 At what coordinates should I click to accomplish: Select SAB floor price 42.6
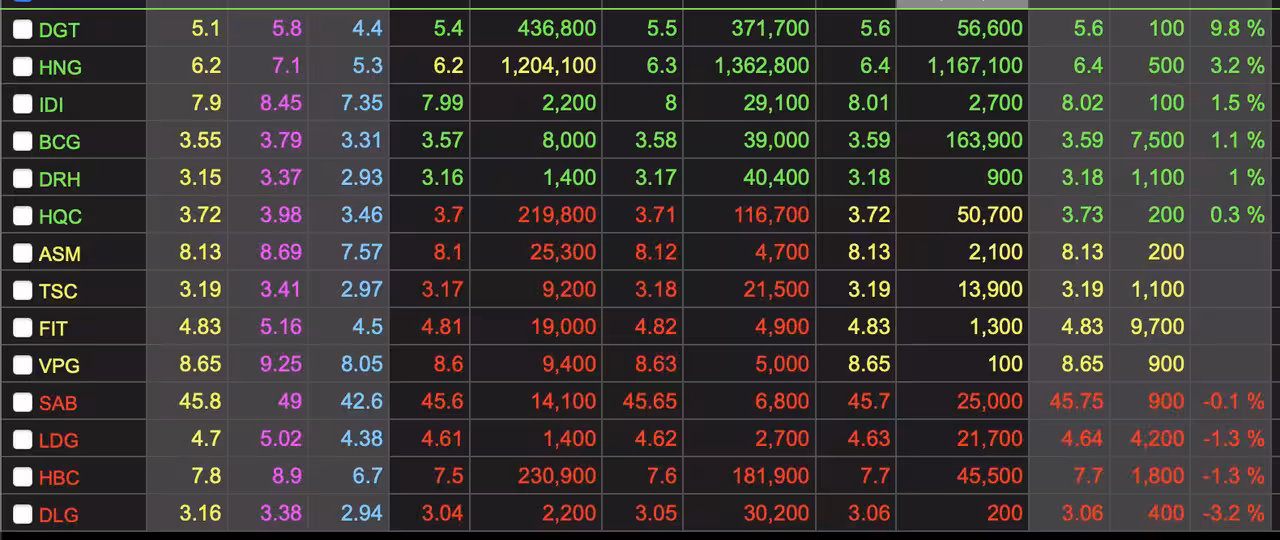tap(361, 401)
